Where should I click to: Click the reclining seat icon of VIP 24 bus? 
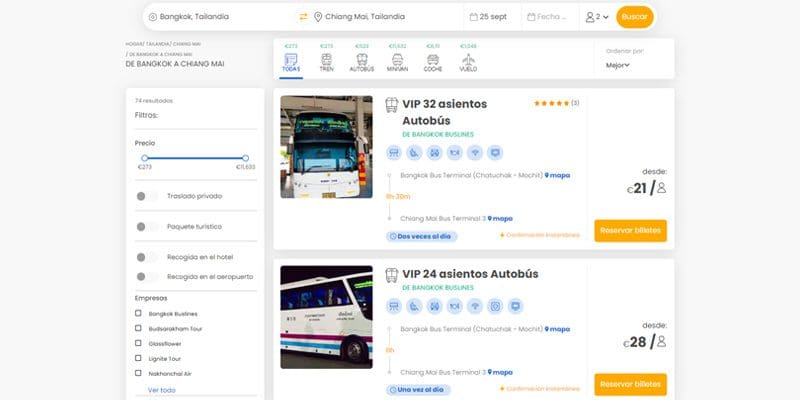pos(414,306)
